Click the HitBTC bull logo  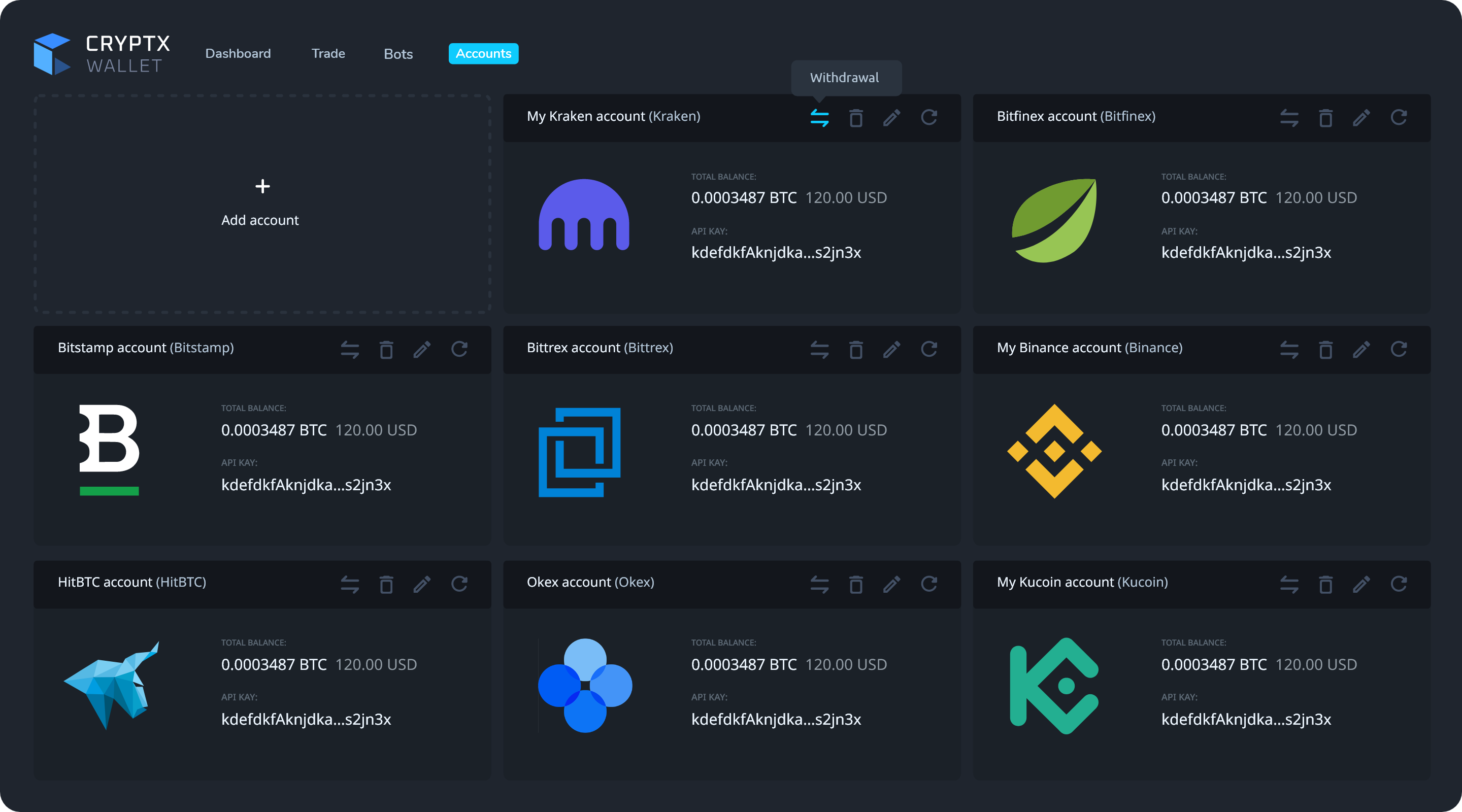tap(112, 685)
